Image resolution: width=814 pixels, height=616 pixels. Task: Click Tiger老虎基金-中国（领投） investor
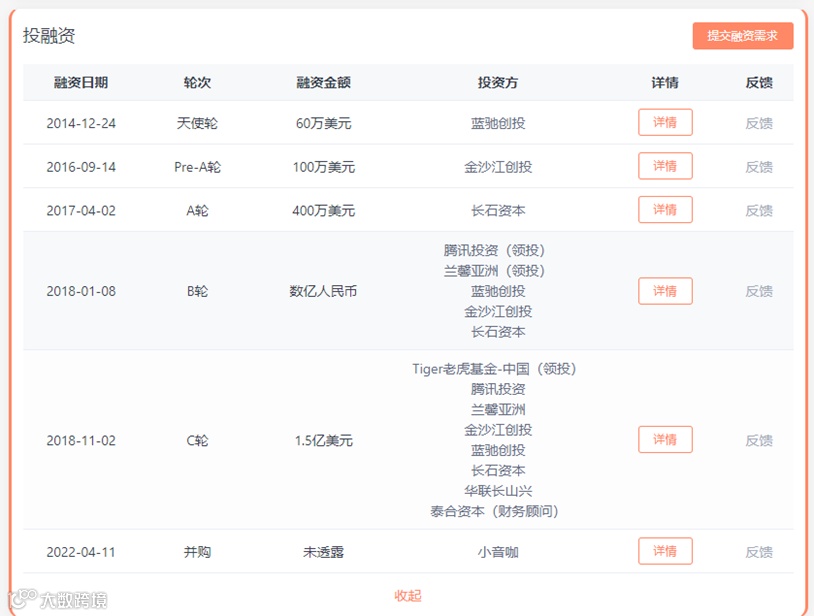point(494,369)
